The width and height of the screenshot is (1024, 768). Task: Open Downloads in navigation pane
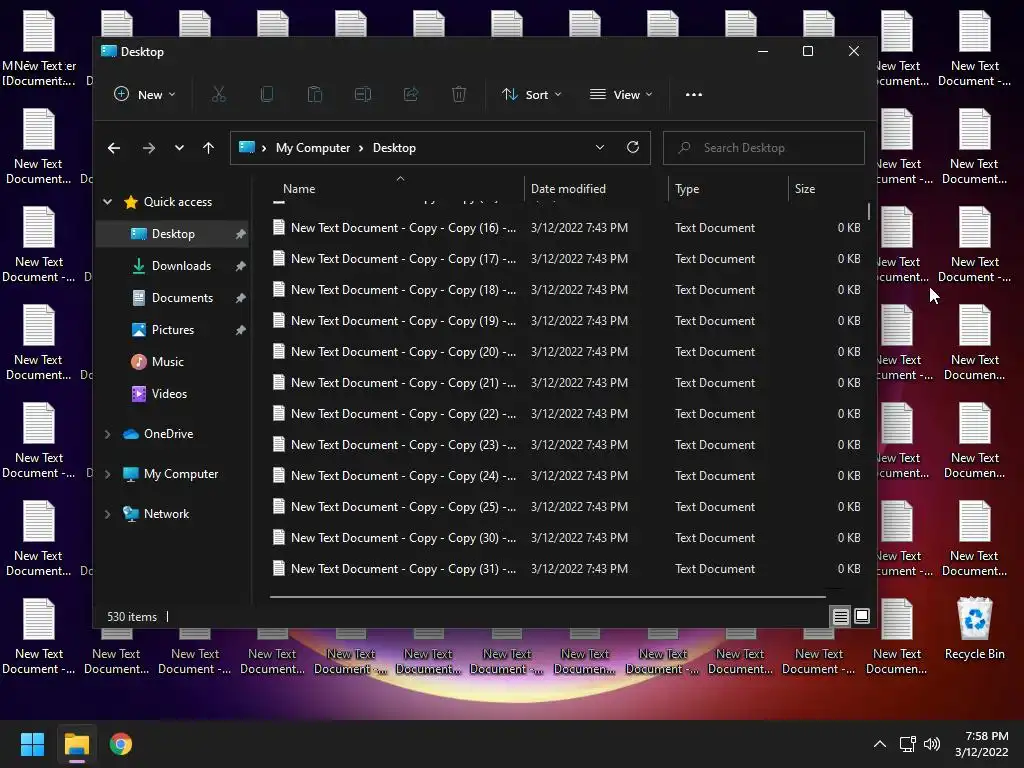172,266
